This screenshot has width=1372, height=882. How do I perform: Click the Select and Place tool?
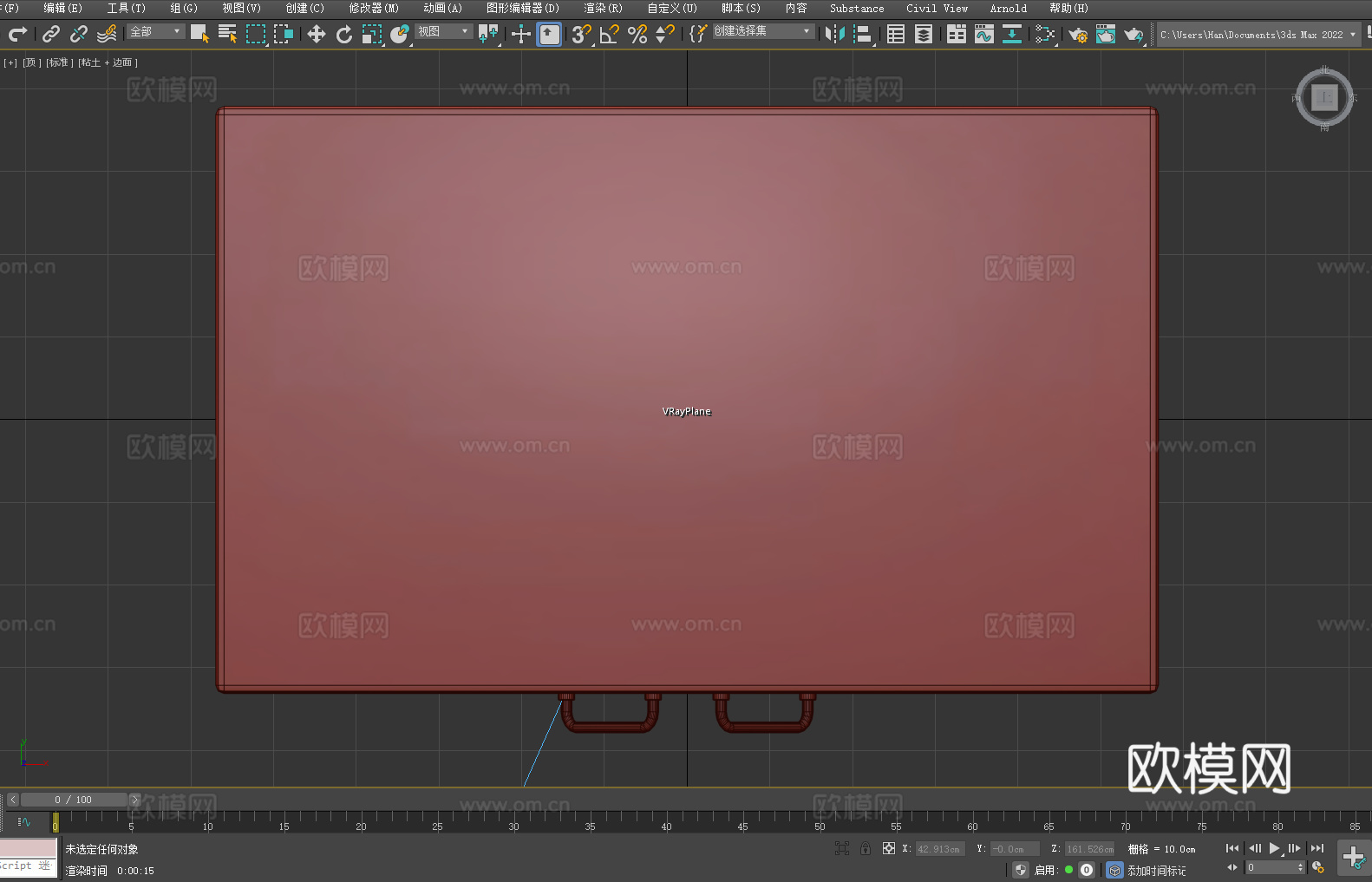click(x=400, y=34)
